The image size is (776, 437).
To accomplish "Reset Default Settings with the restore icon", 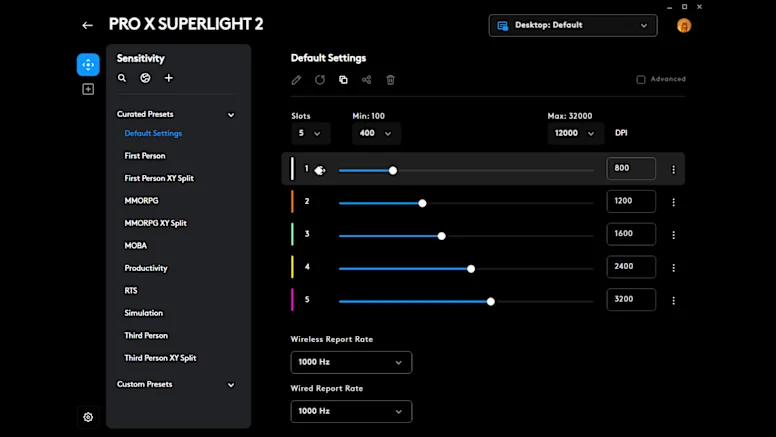I will point(320,80).
